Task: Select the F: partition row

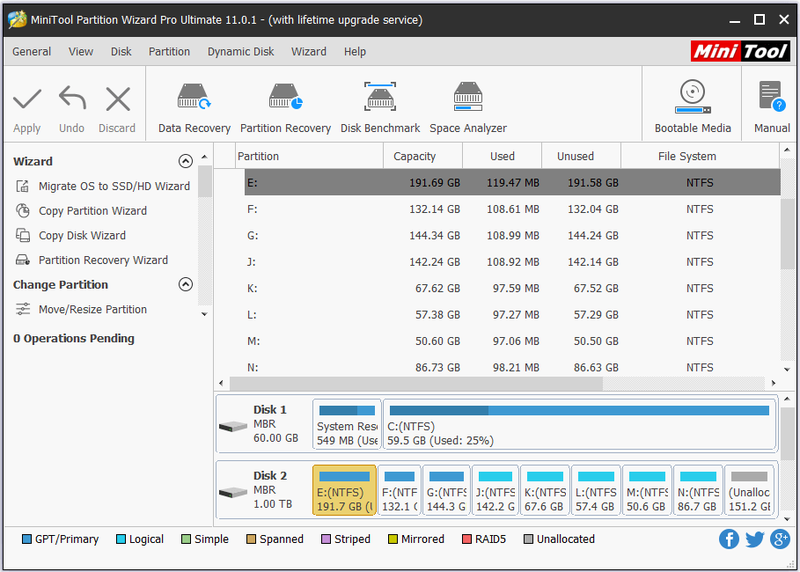Action: pyautogui.click(x=512, y=209)
